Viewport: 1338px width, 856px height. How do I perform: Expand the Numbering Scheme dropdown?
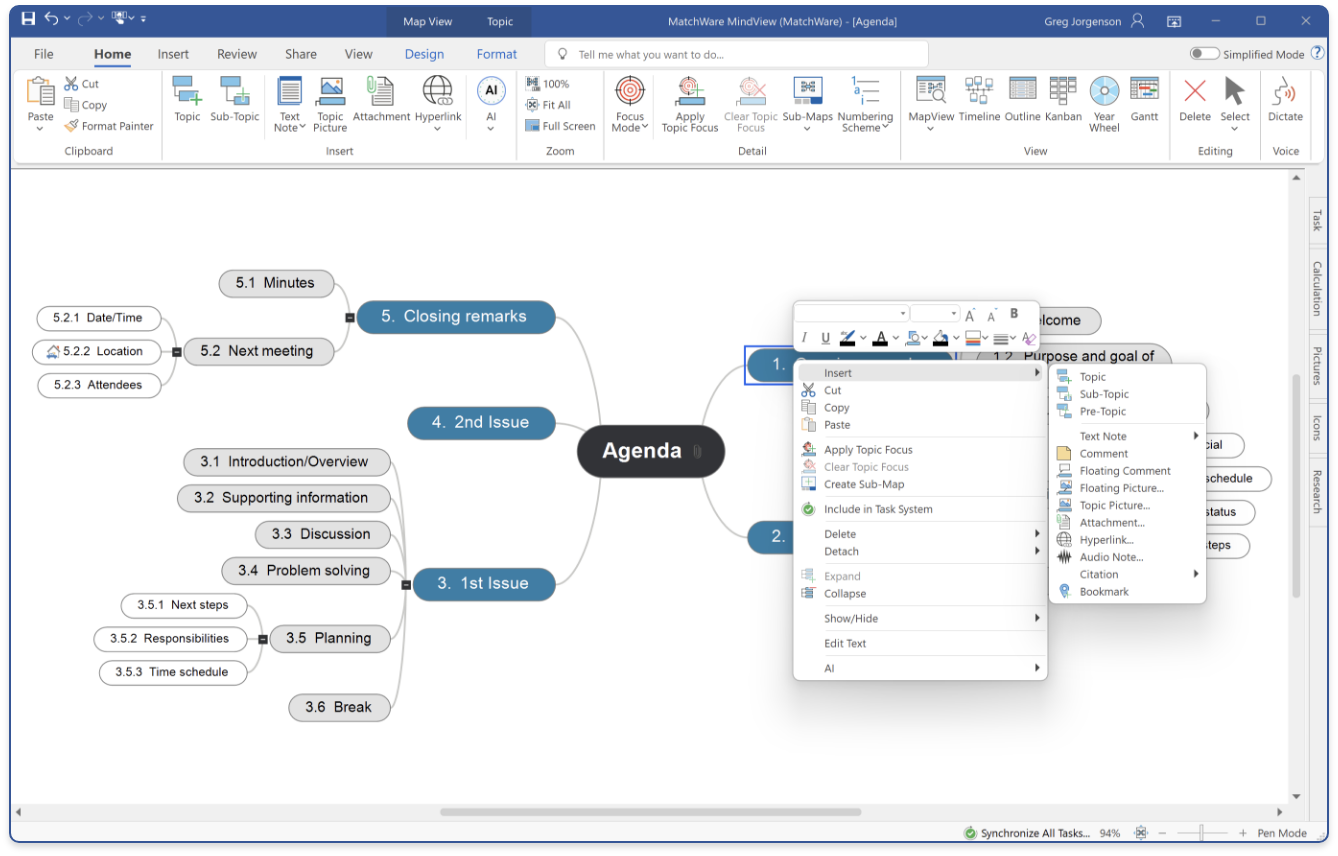(886, 128)
